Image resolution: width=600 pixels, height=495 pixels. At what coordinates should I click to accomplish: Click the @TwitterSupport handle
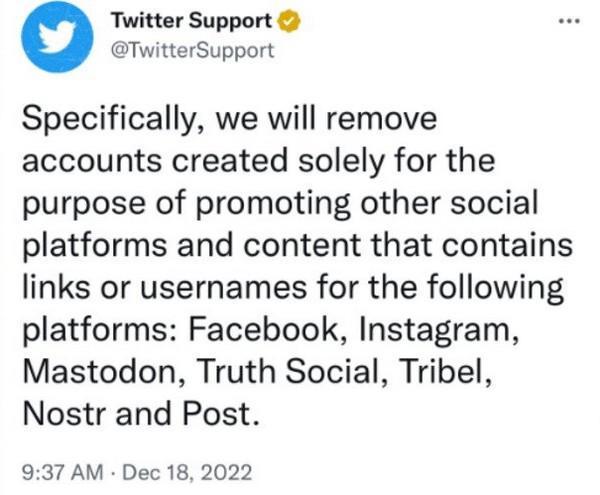pos(192,50)
